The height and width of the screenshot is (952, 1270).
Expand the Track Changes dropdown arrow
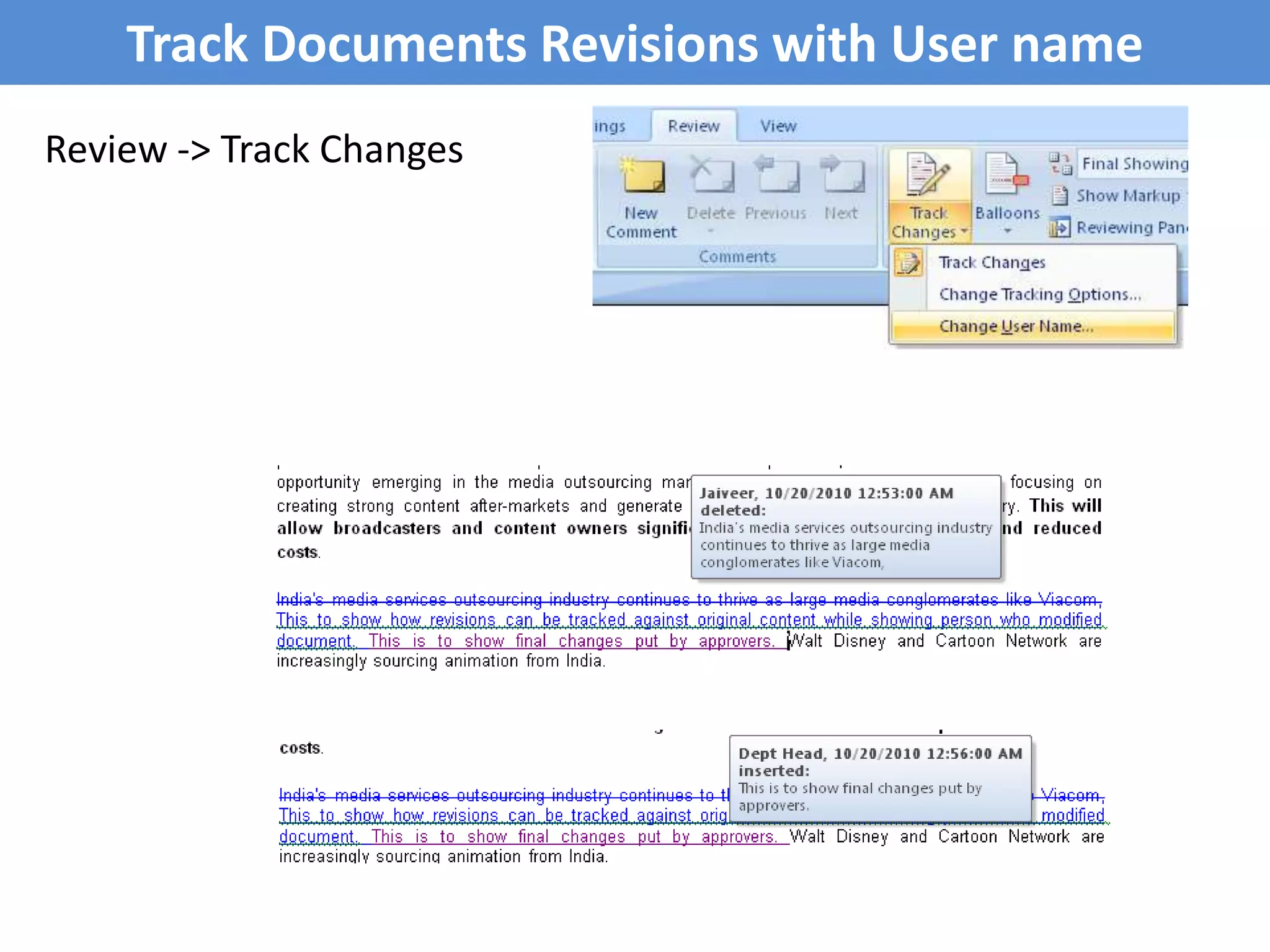964,232
